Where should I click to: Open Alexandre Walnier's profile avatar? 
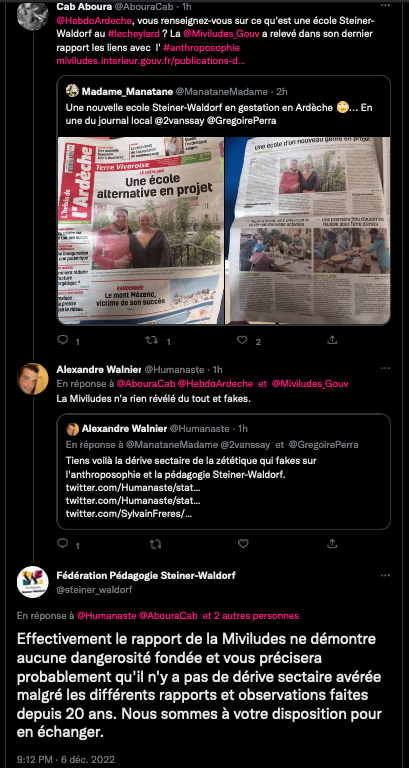pos(33,379)
